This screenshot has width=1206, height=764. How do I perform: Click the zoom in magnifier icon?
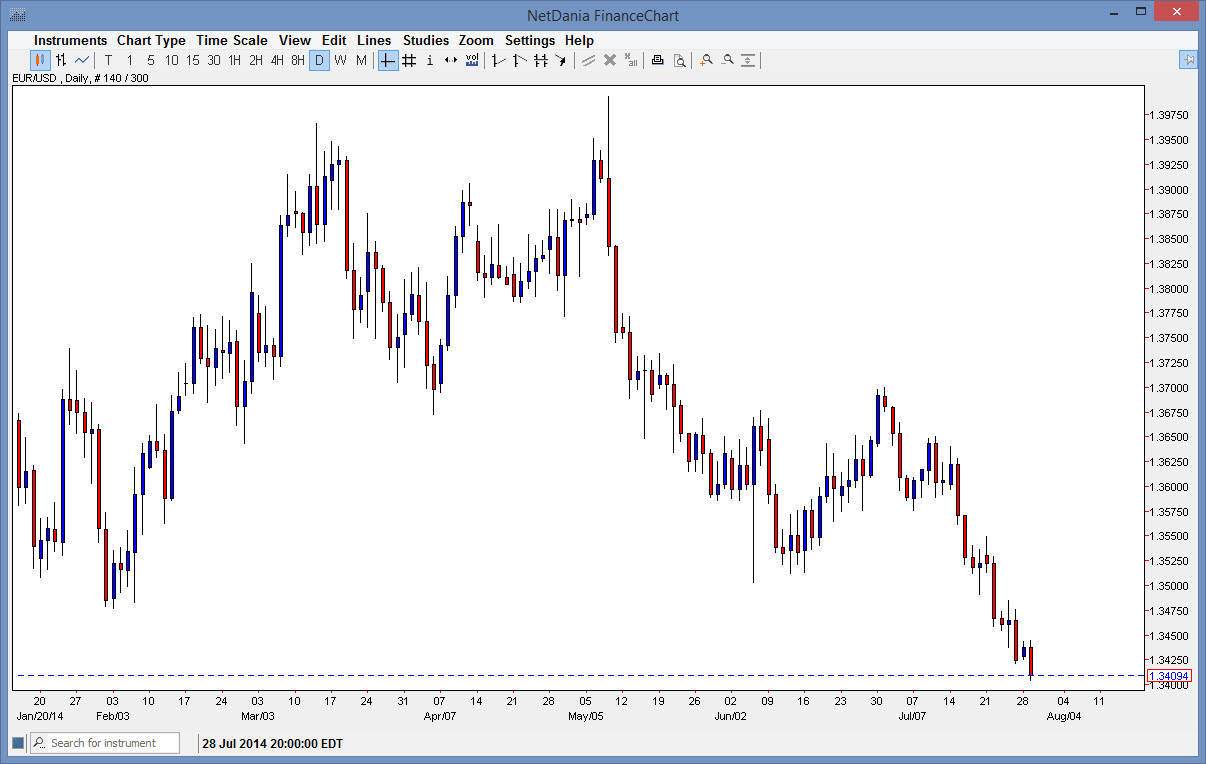[706, 60]
